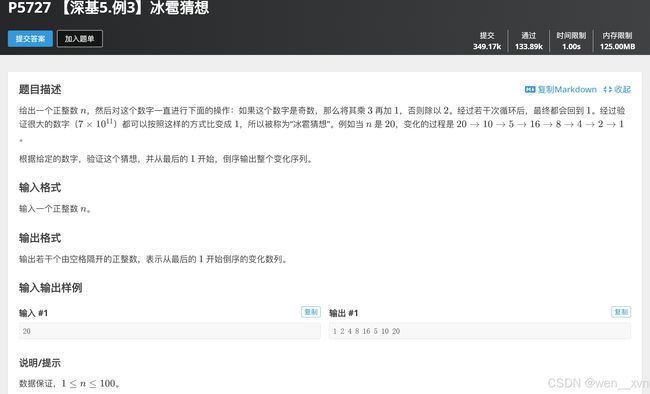The height and width of the screenshot is (394, 650).
Task: Click the problem title P5727 冰雹猜想
Action: pos(109,7)
